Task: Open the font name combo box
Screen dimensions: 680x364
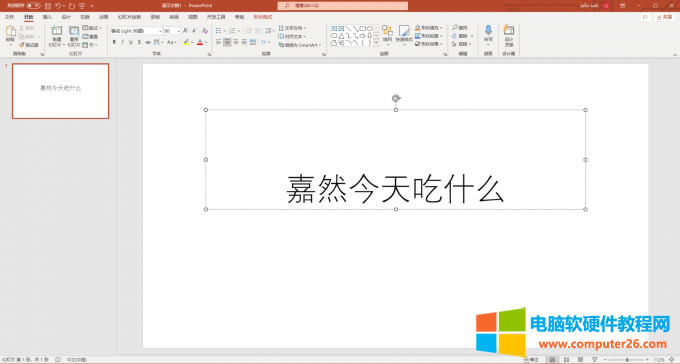Action: click(136, 31)
